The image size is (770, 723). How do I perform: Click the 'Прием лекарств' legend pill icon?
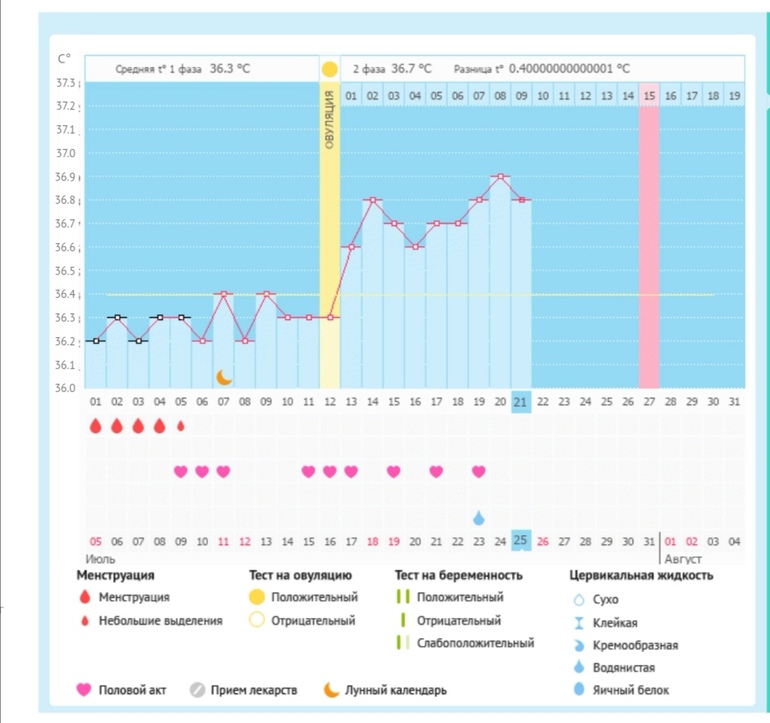click(x=197, y=690)
